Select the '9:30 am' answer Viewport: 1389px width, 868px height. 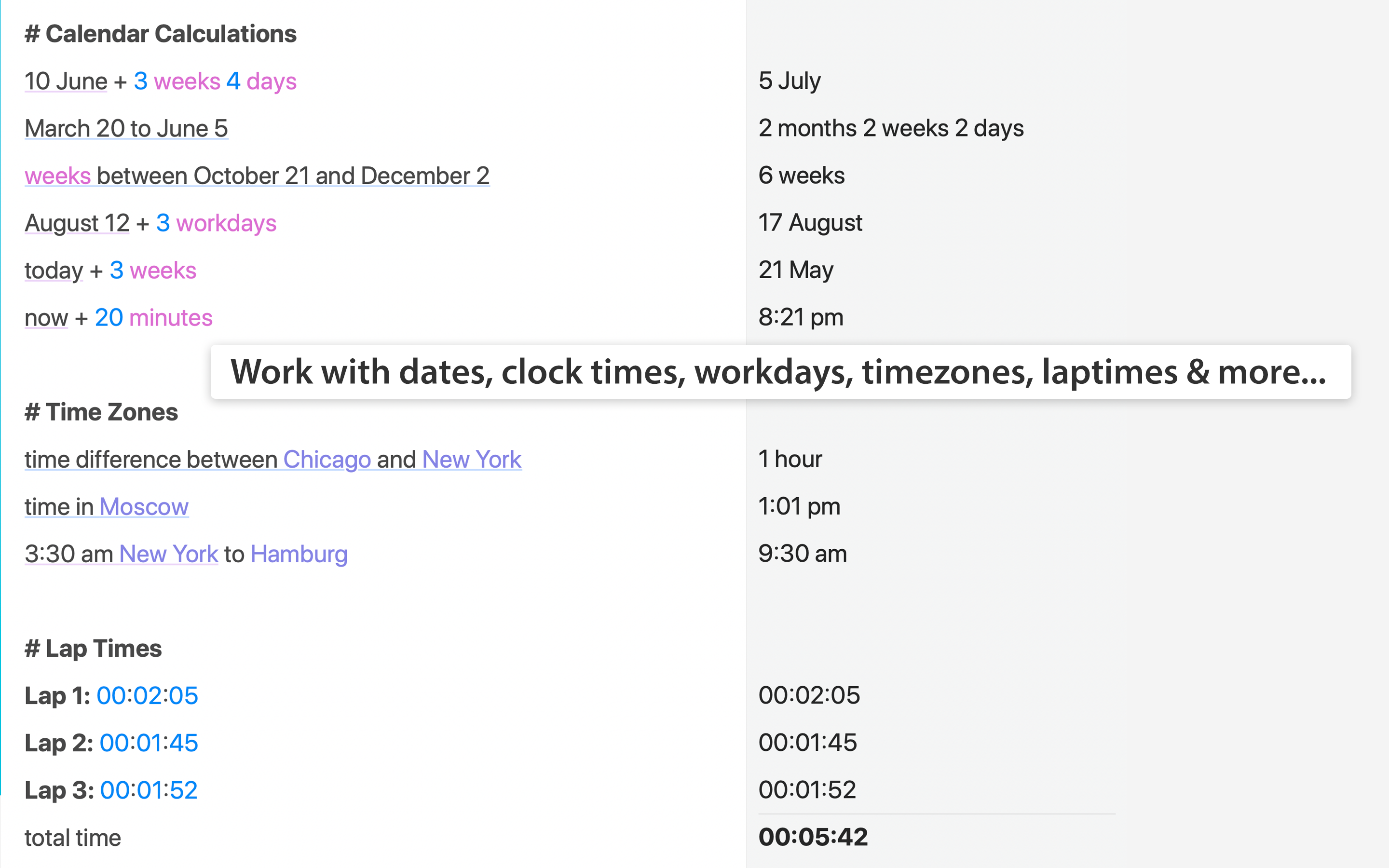pyautogui.click(x=803, y=554)
